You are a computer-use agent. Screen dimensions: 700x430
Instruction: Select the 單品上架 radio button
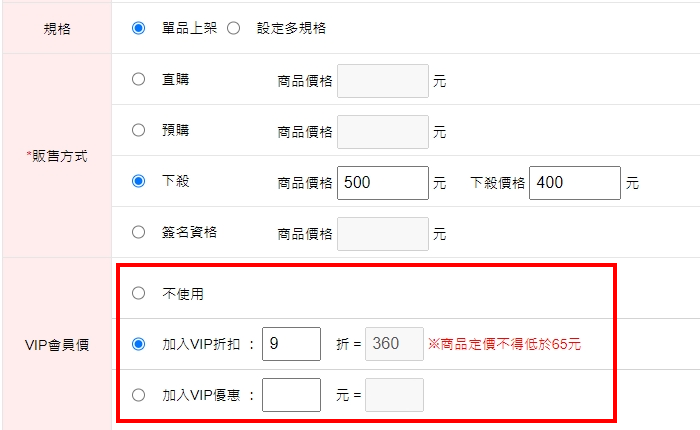138,28
